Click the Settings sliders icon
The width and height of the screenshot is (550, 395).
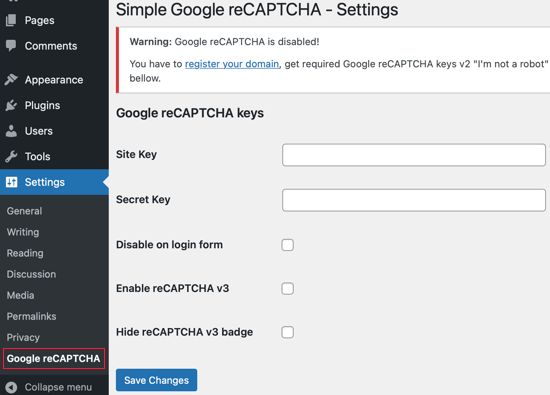11,182
